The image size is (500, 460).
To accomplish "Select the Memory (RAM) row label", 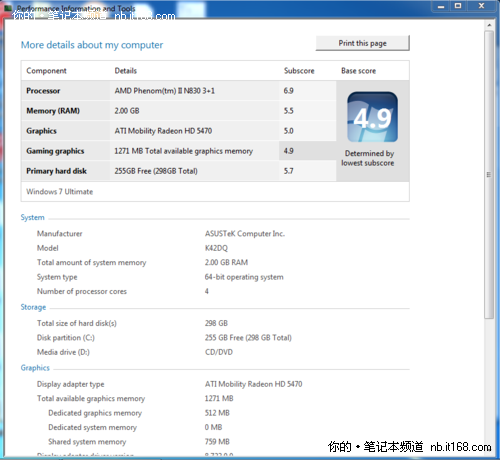I will tap(53, 111).
